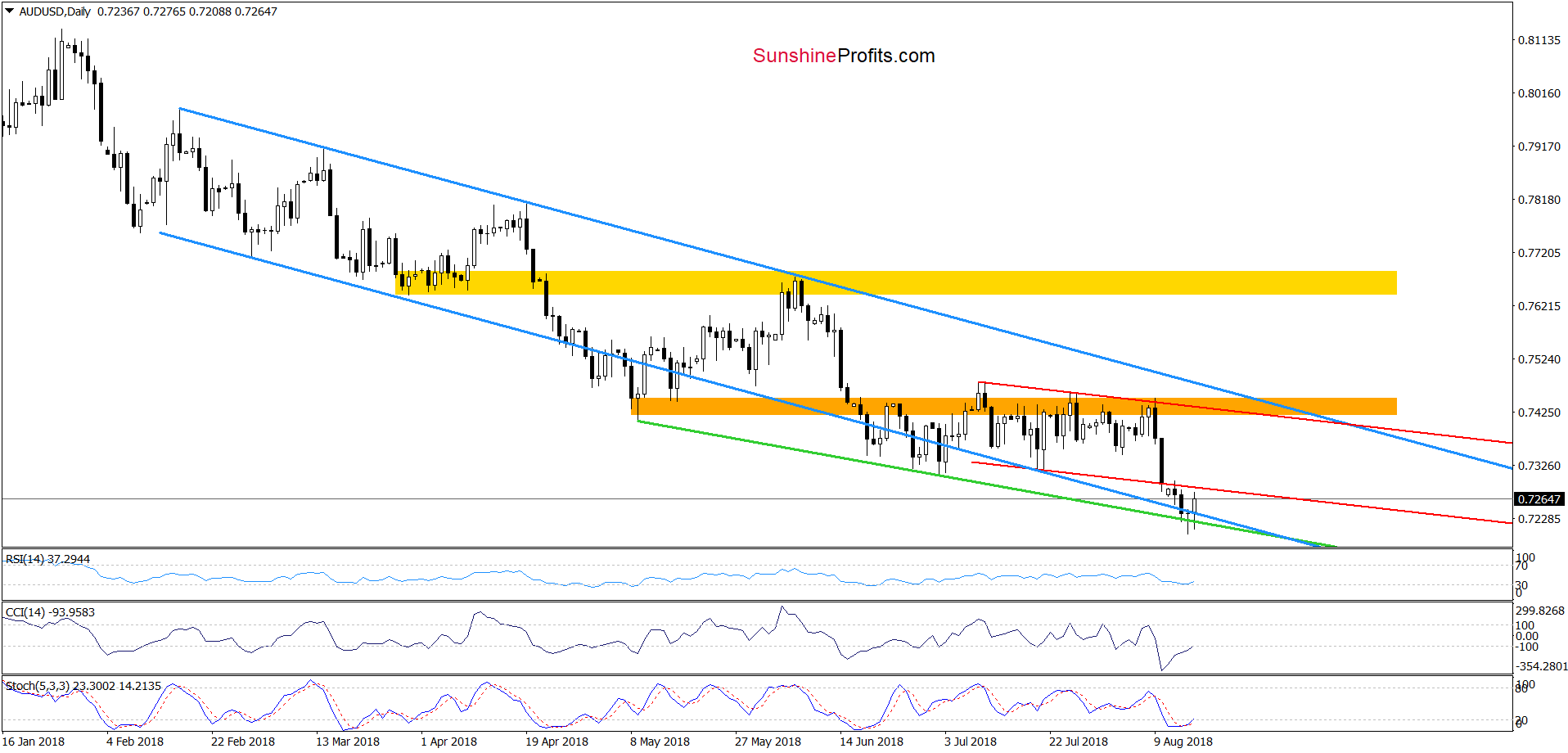Click the 14 Jun 2018 date label
Image resolution: width=1568 pixels, height=753 pixels.
pos(872,742)
